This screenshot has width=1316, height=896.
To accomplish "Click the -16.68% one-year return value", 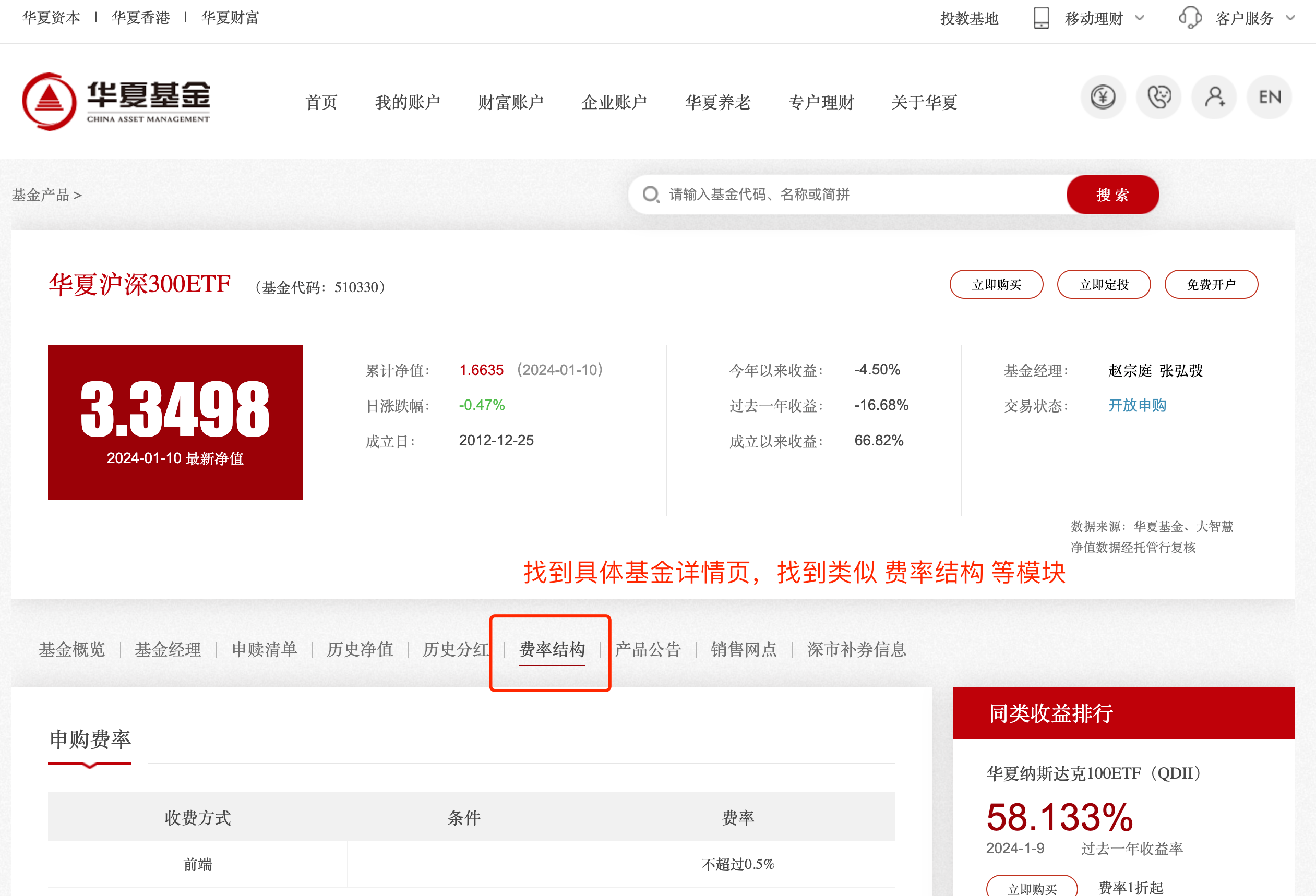I will [881, 405].
